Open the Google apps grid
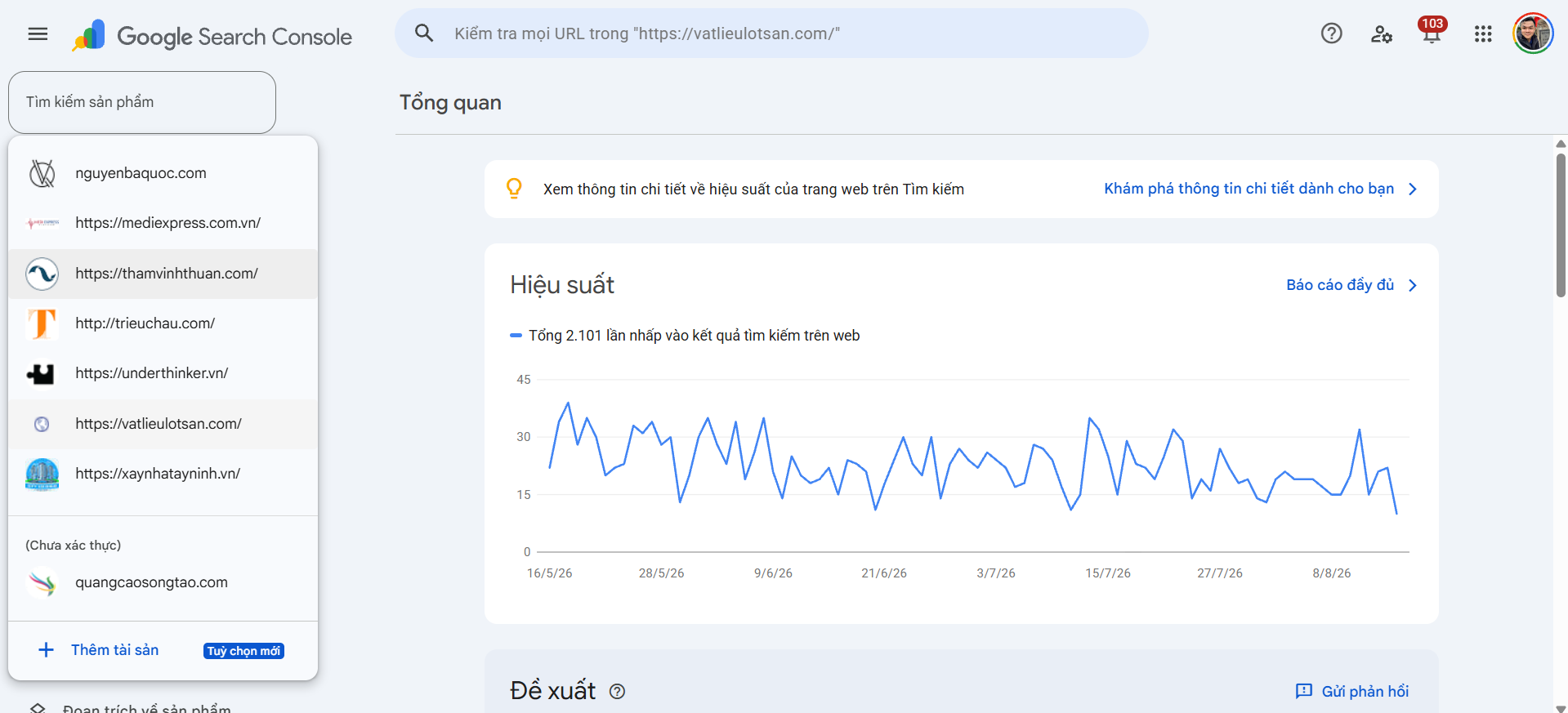This screenshot has width=1568, height=713. (x=1483, y=33)
